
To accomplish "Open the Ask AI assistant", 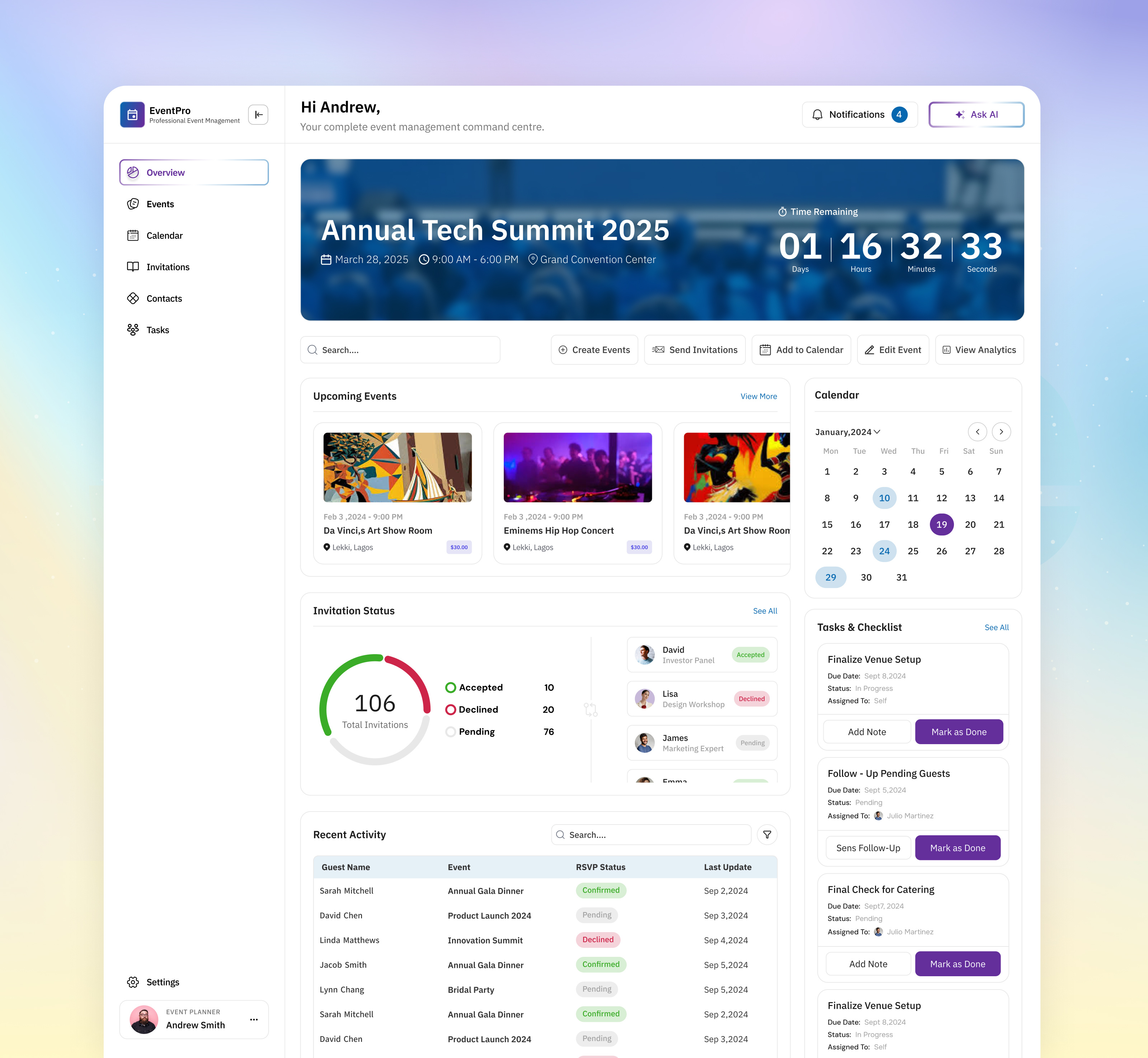I will 976,114.
